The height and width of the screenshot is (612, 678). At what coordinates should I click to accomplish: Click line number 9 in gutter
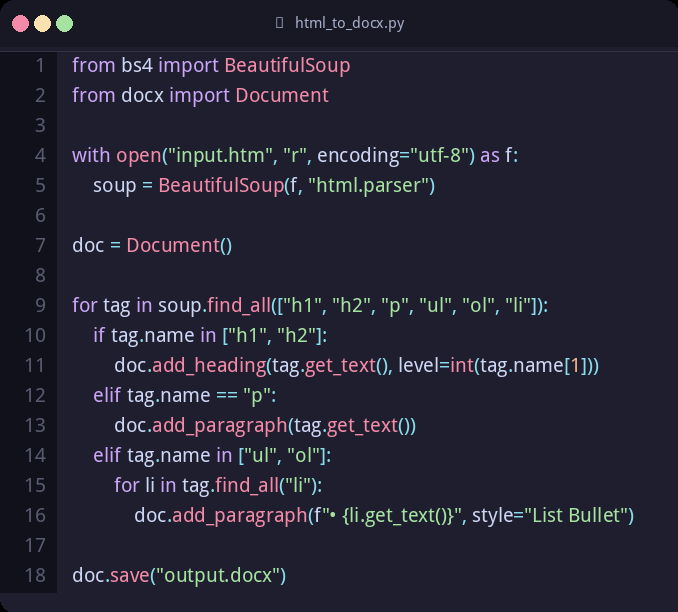(x=40, y=306)
